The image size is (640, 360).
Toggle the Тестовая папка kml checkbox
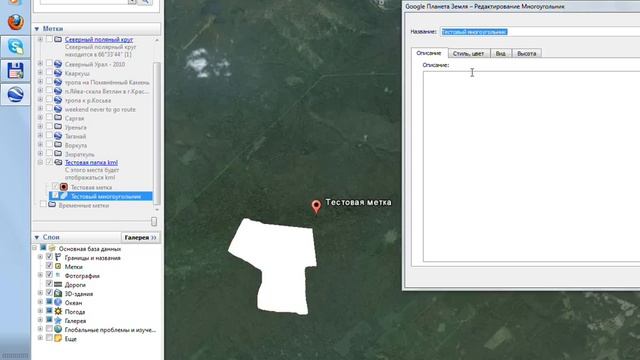click(x=49, y=162)
